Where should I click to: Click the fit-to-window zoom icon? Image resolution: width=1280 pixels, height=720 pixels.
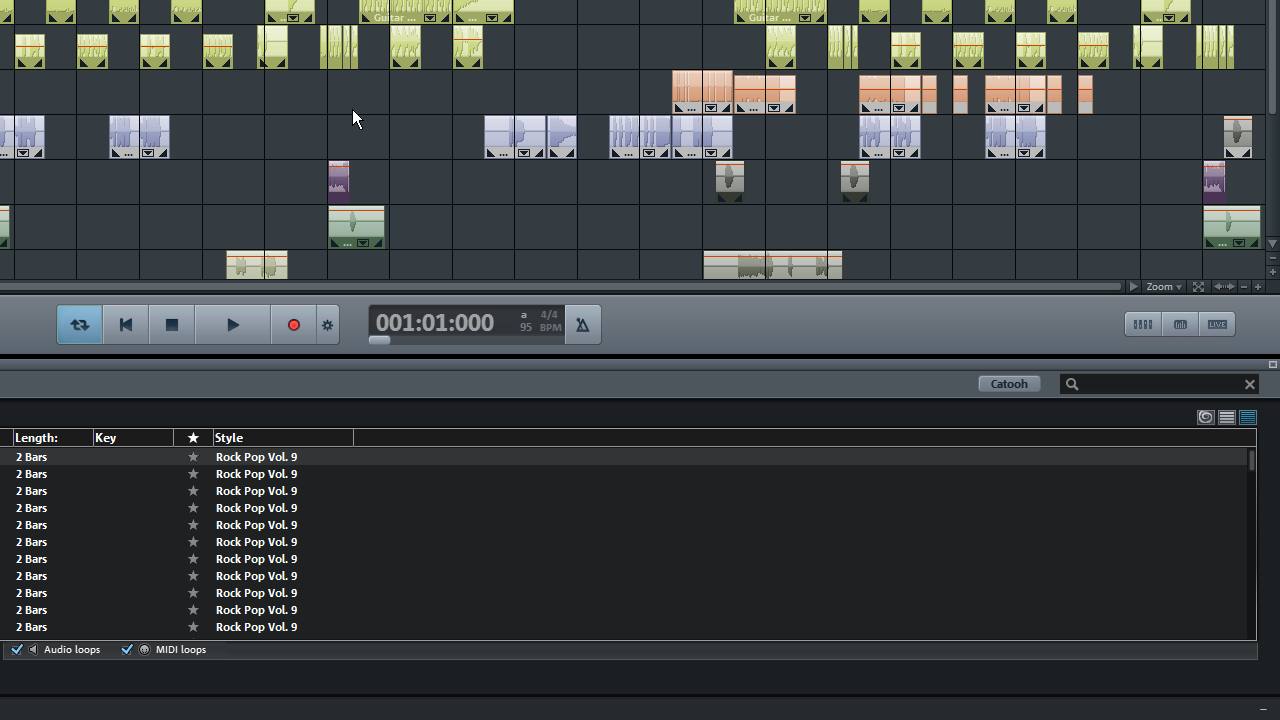[1198, 287]
